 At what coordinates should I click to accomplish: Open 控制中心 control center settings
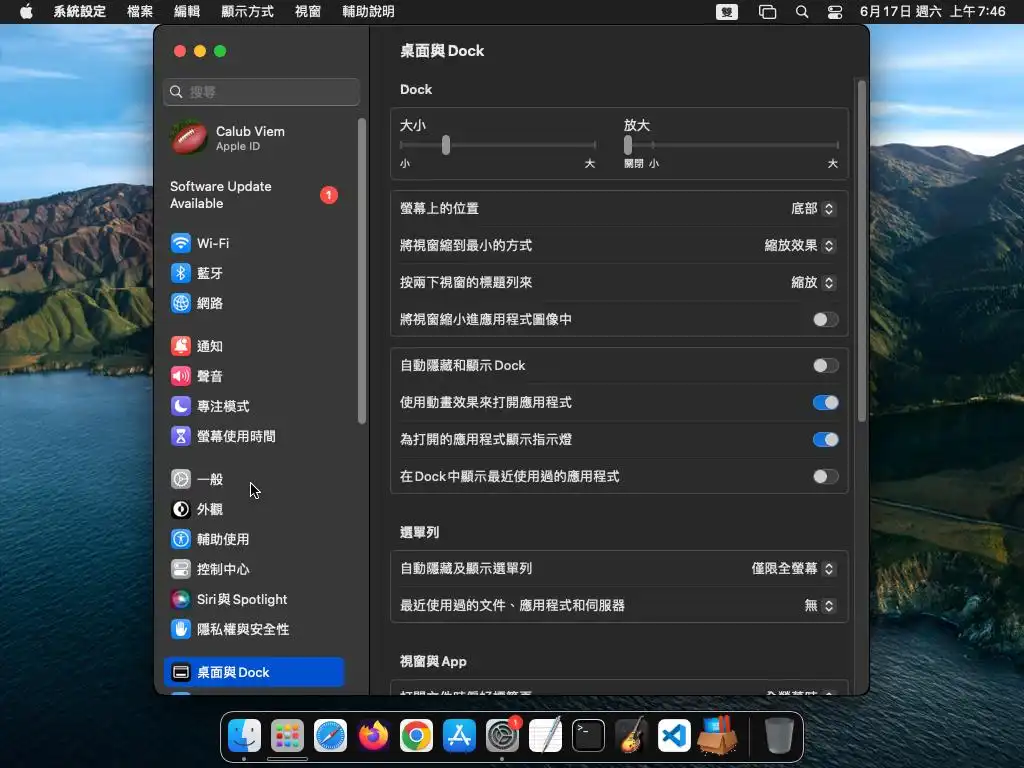click(255, 569)
